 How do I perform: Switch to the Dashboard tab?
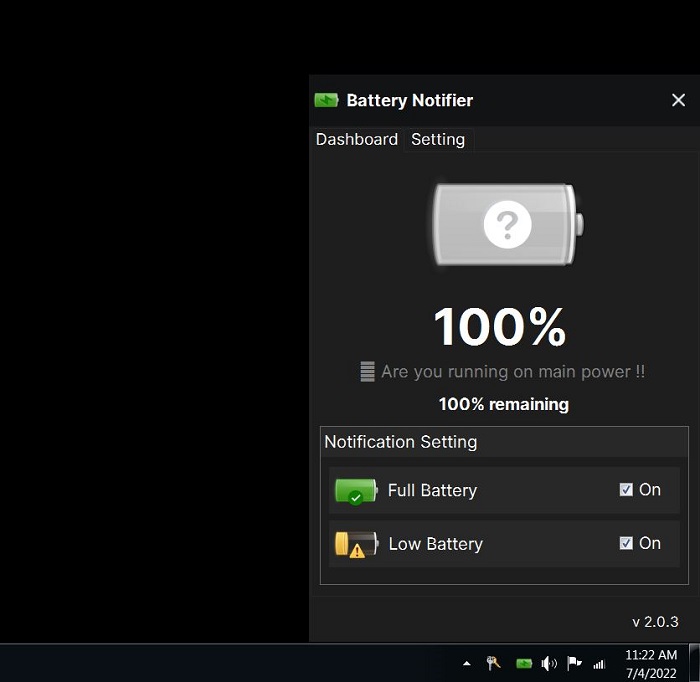click(357, 140)
